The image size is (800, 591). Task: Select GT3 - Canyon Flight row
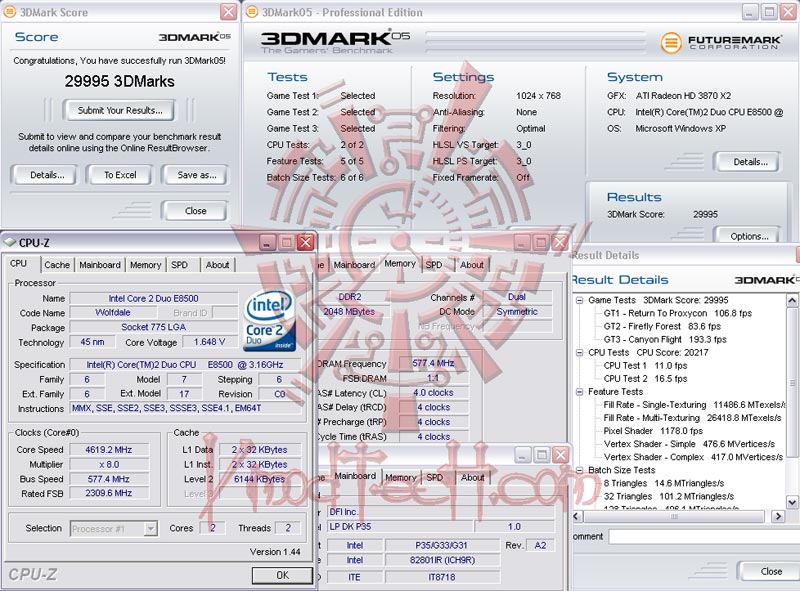coord(665,339)
